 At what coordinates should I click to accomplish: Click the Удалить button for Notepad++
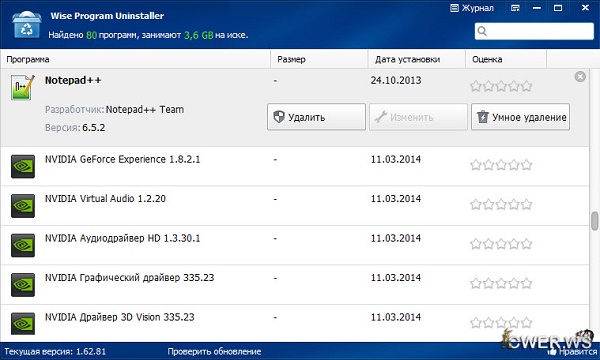pos(316,117)
